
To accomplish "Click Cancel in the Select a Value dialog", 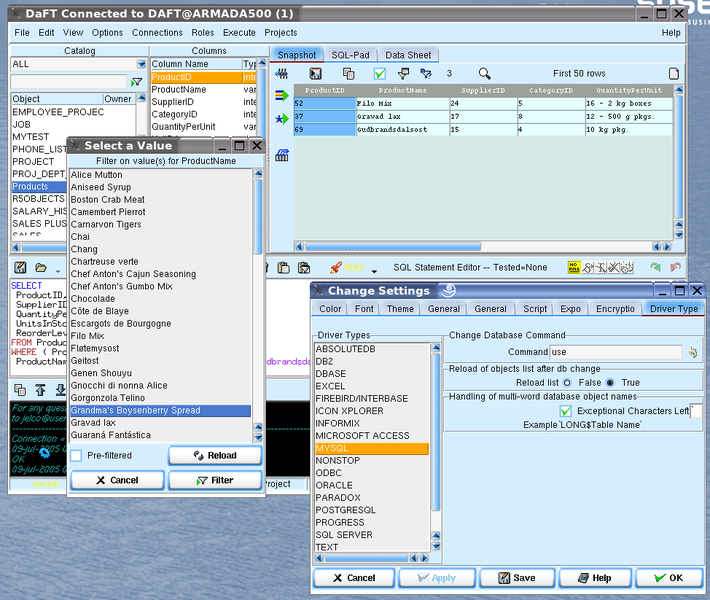I will [x=117, y=480].
